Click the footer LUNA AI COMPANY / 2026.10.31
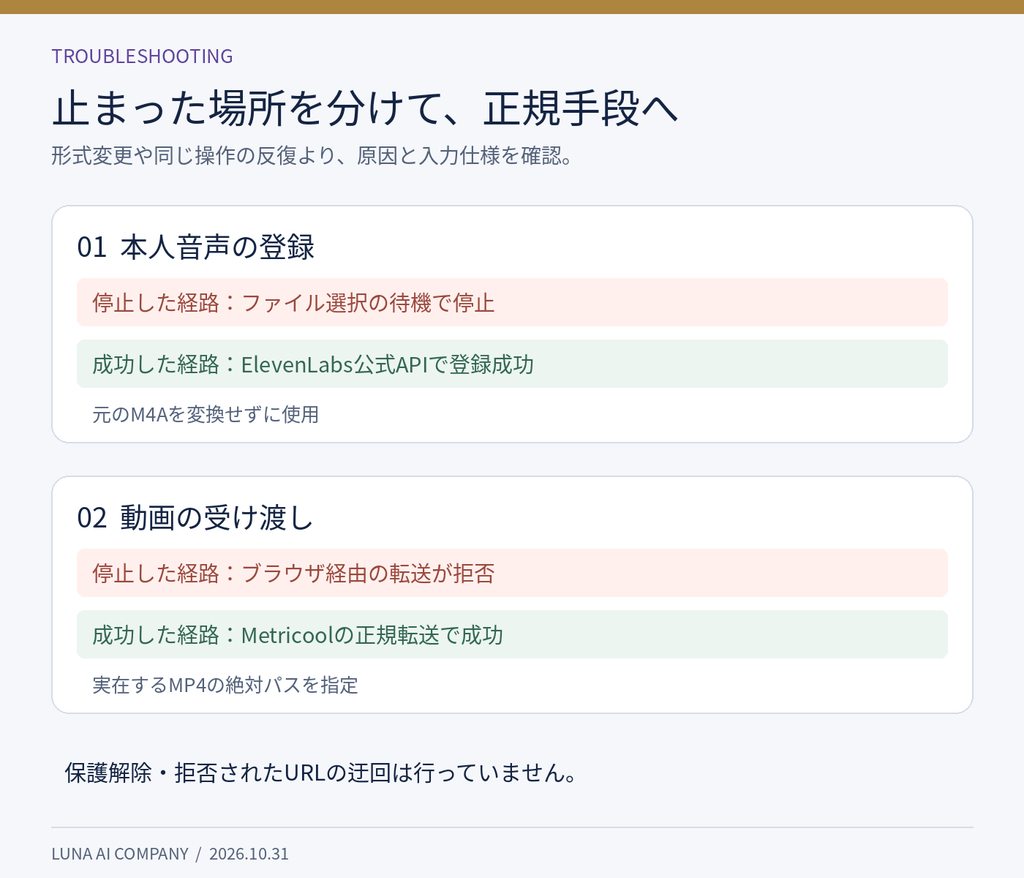The height and width of the screenshot is (878, 1024). click(x=170, y=854)
